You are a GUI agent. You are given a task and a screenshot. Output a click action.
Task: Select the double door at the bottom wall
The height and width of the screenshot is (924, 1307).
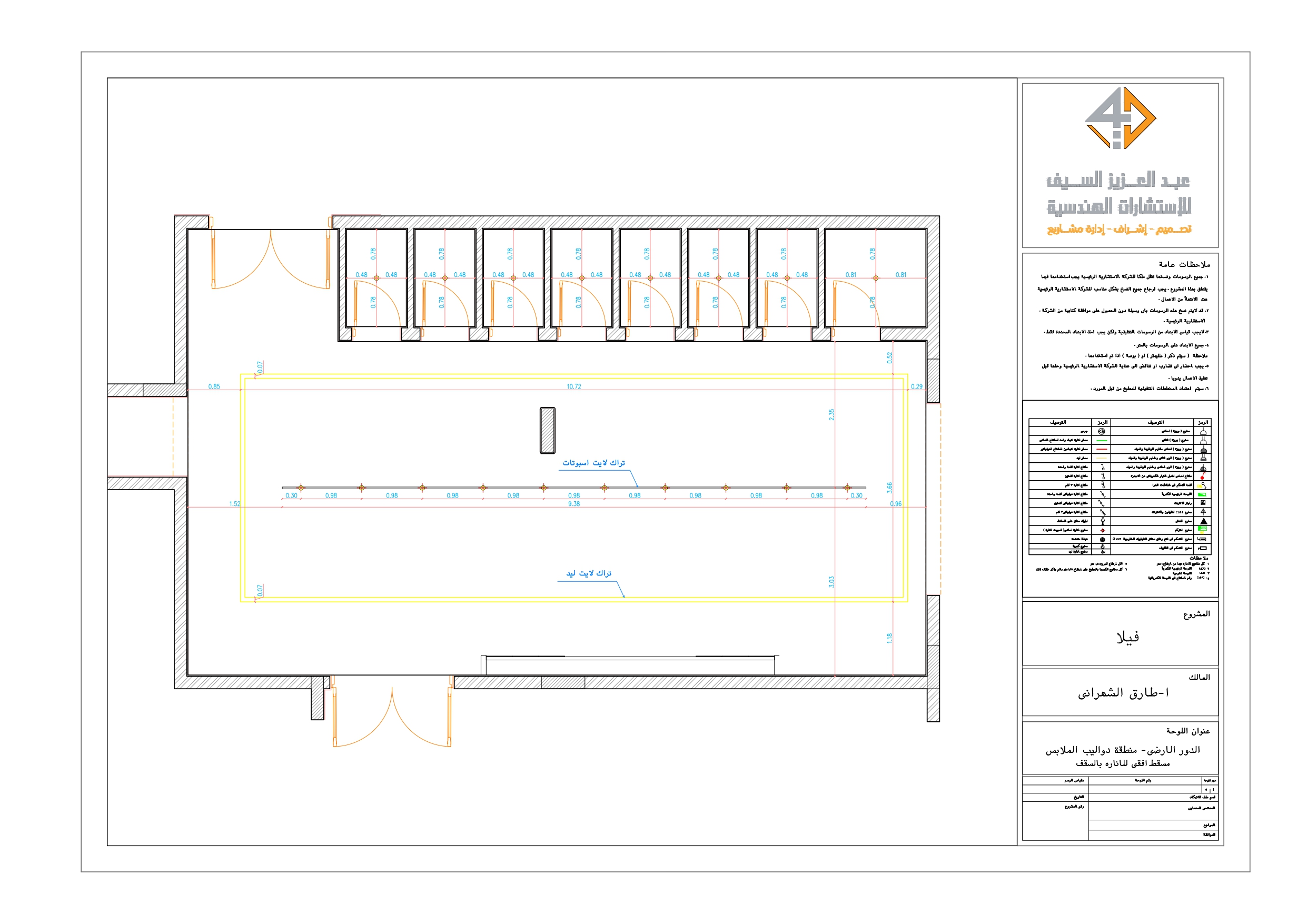click(x=392, y=711)
